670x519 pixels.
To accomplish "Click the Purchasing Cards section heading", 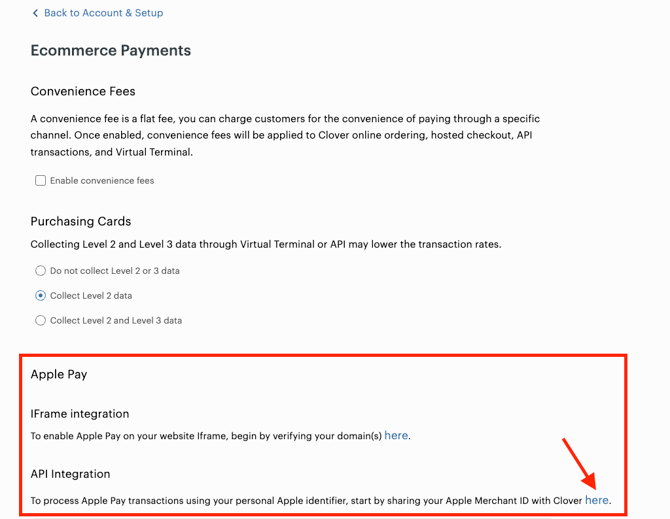I will coord(81,221).
